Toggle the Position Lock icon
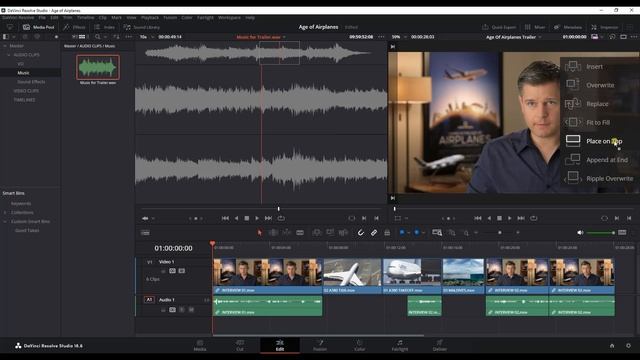Viewport: 640px width, 360px height. (x=387, y=233)
